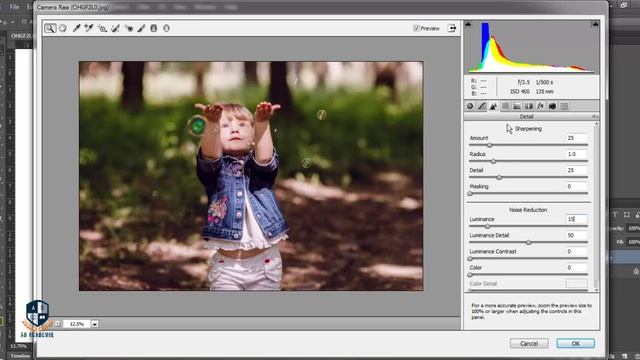640x360 pixels.
Task: Click the Luminance Detail slider
Action: click(x=529, y=242)
